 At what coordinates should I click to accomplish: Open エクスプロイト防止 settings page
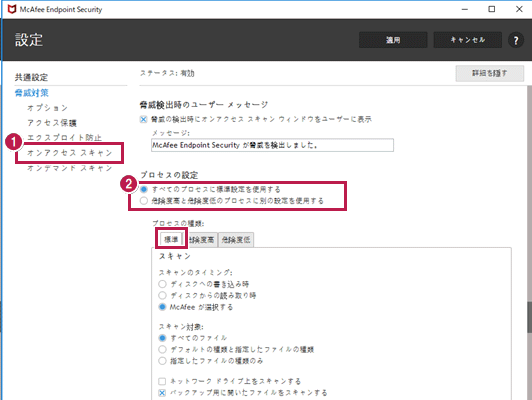[64, 137]
